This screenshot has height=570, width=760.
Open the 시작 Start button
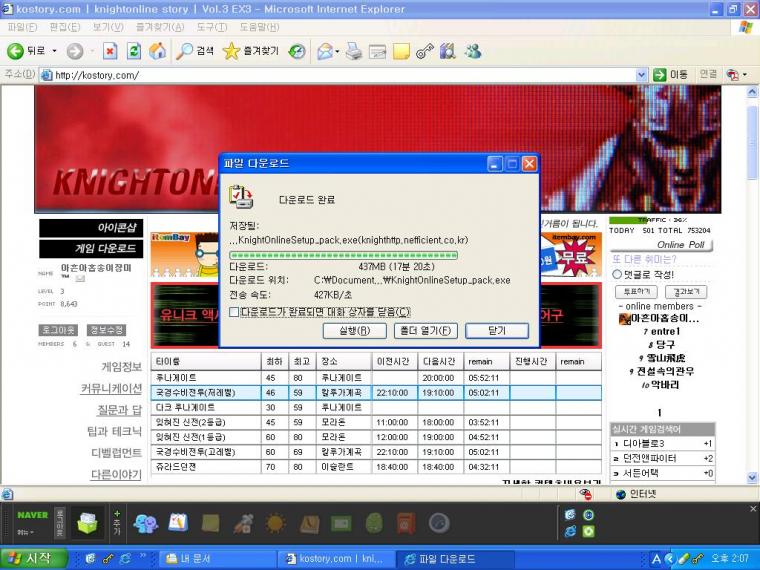[x=33, y=559]
